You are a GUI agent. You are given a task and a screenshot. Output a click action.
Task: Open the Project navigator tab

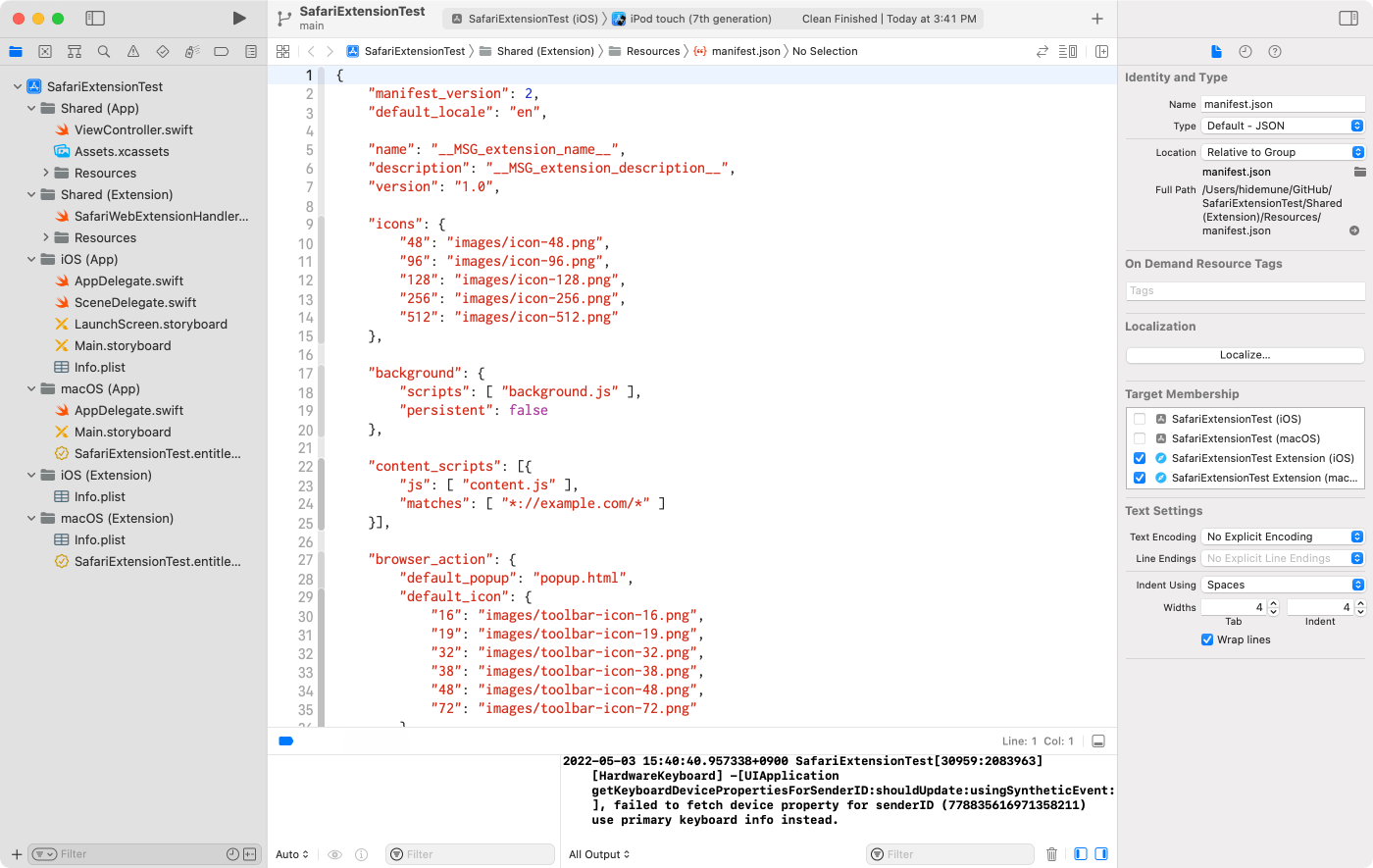click(16, 52)
